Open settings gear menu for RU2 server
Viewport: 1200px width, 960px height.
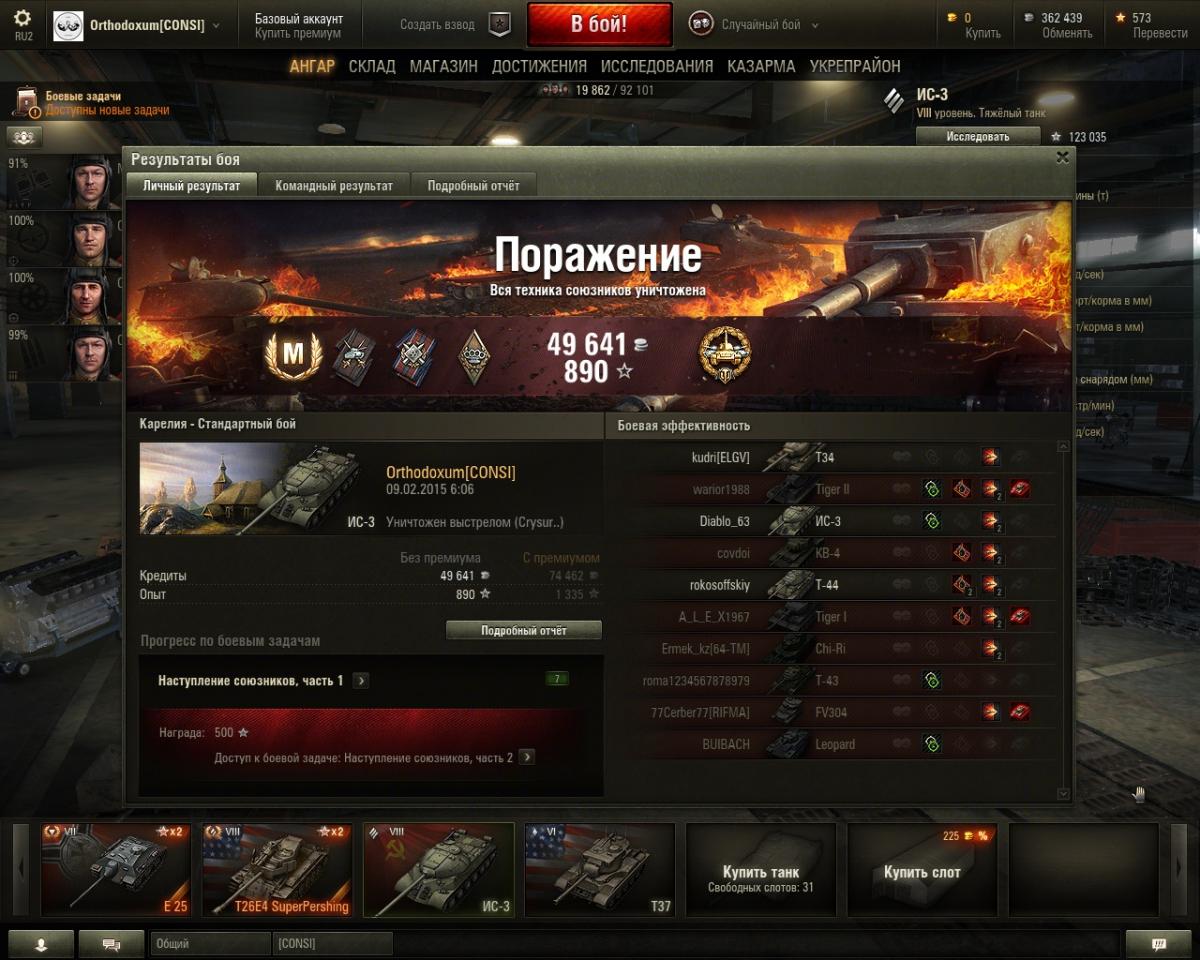click(x=22, y=19)
